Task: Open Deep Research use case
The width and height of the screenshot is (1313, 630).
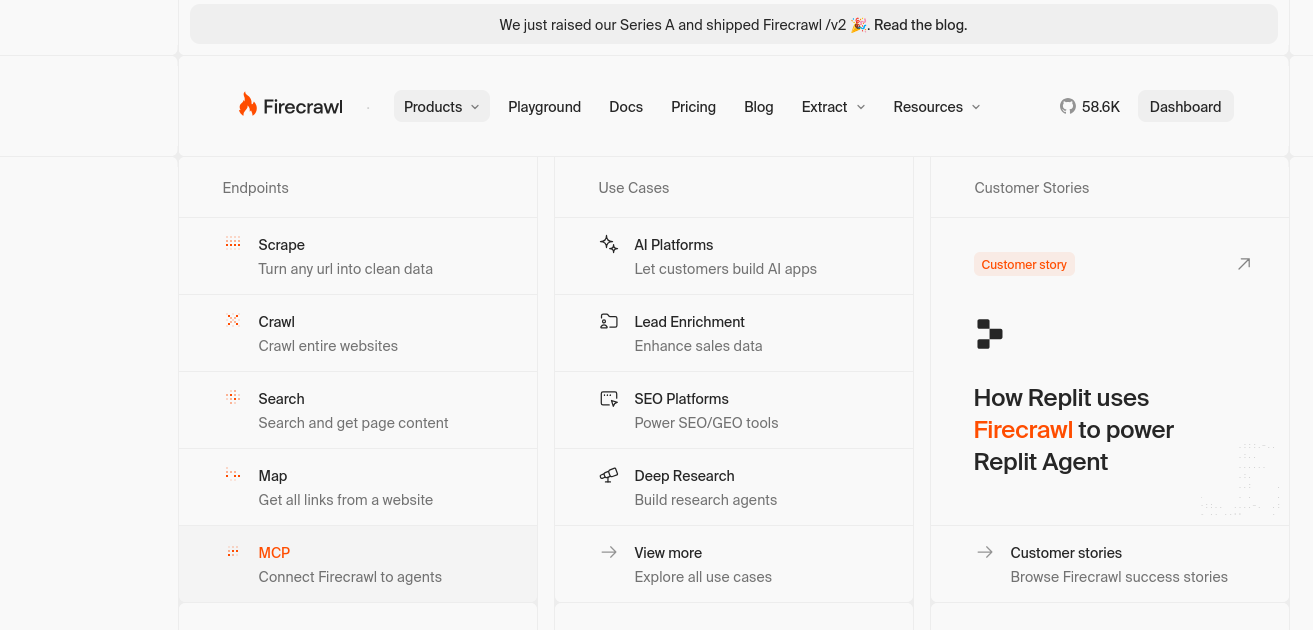Action: (734, 487)
